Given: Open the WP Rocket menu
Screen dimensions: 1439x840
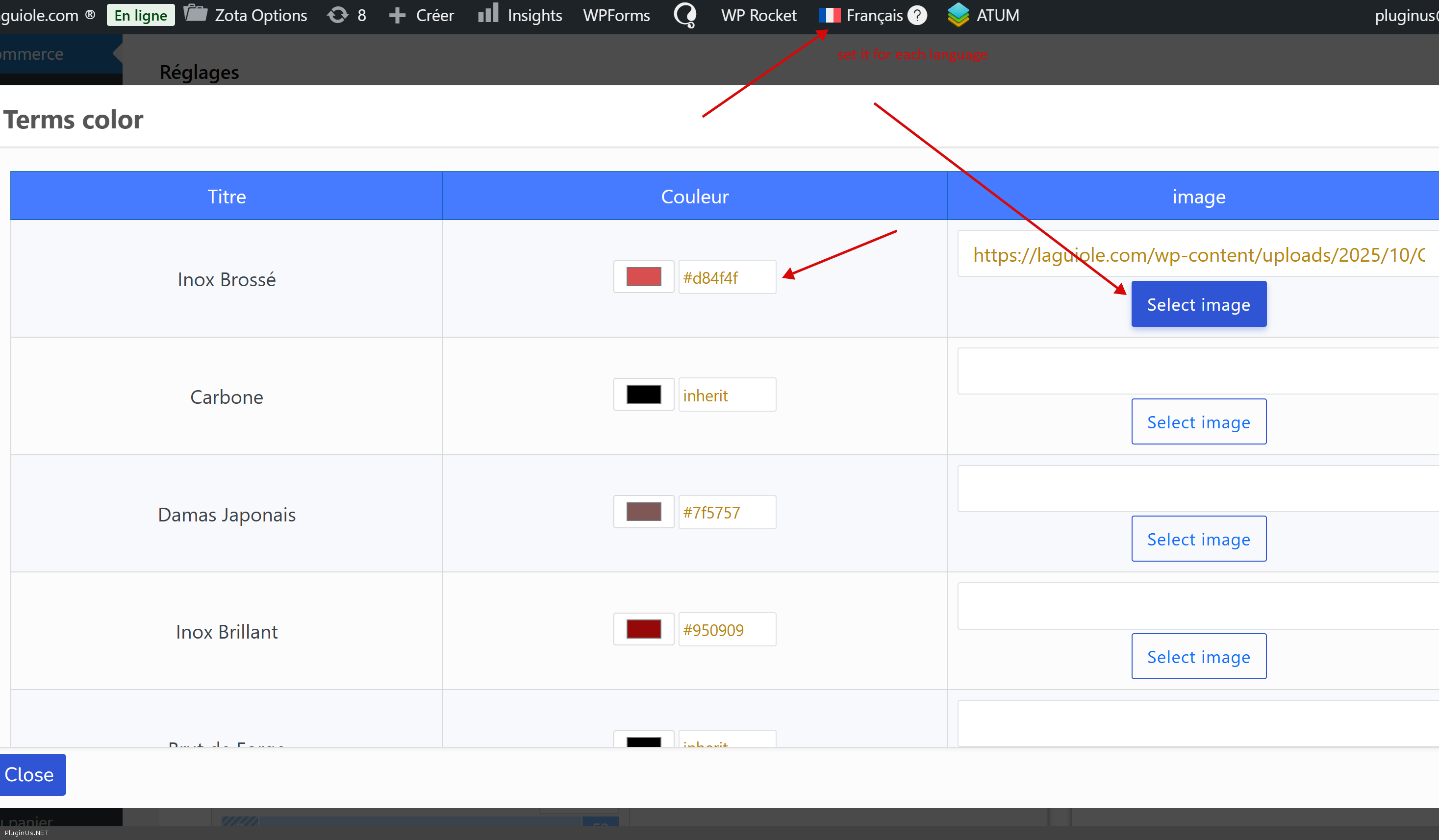Looking at the screenshot, I should click(758, 15).
